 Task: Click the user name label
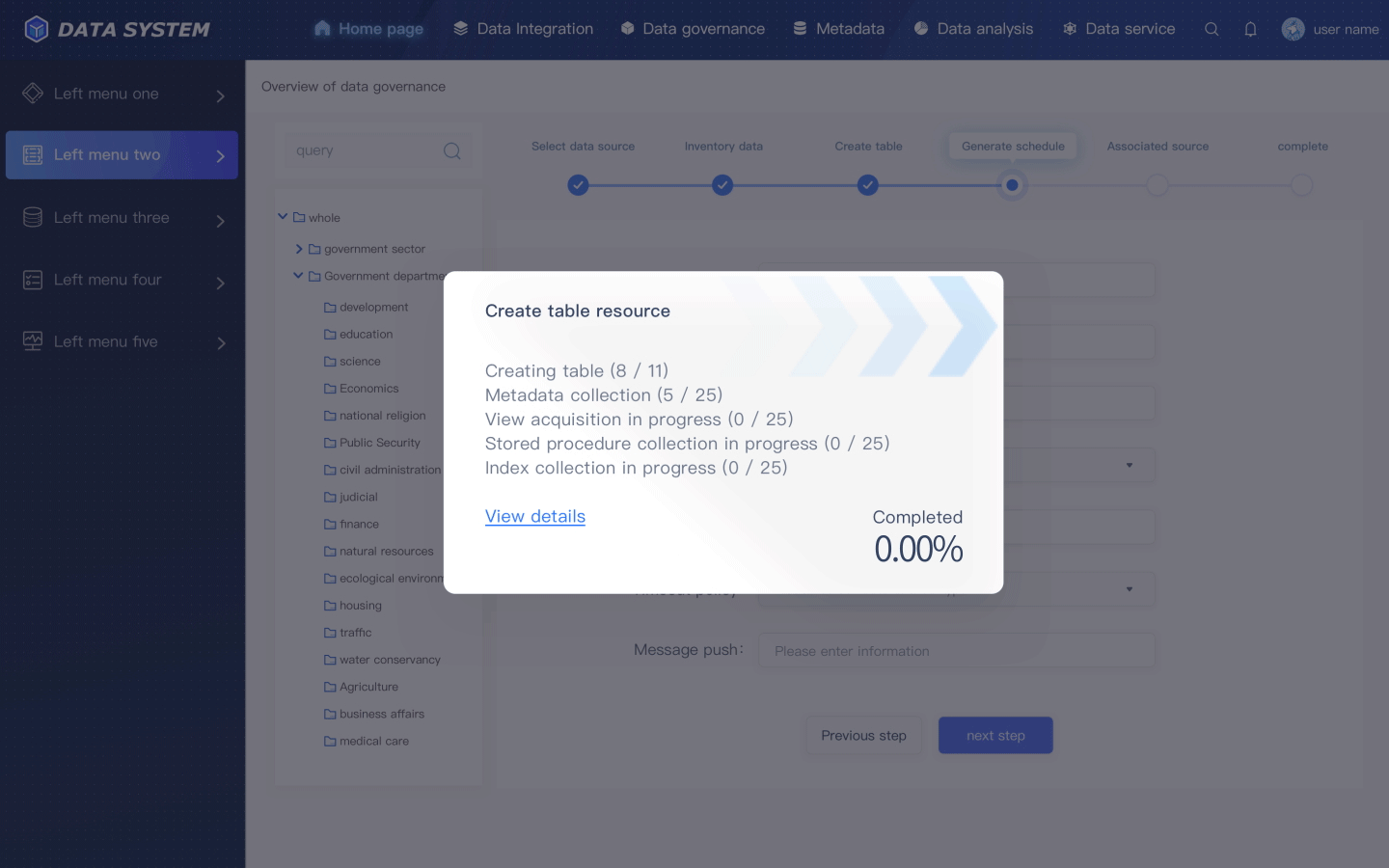pyautogui.click(x=1346, y=30)
